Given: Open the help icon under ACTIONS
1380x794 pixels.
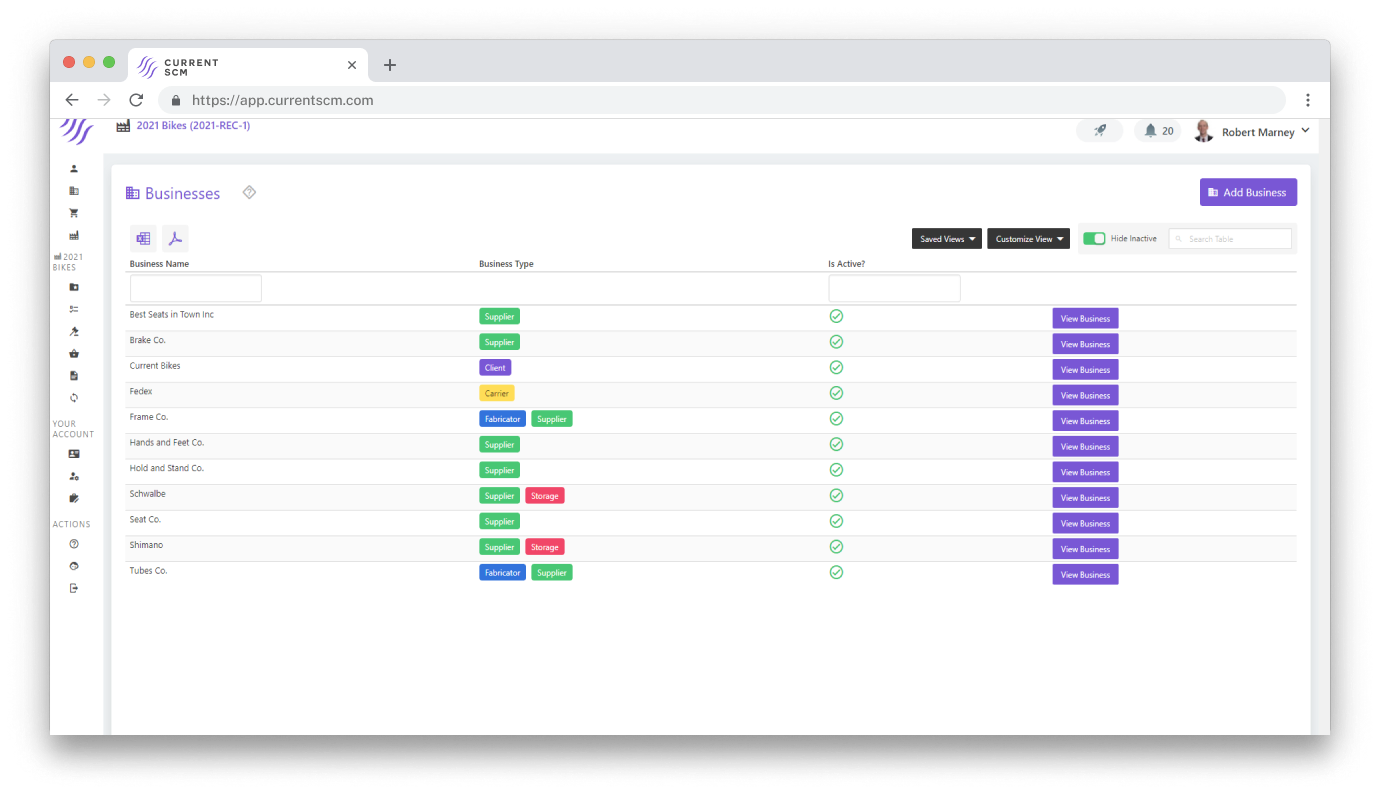Looking at the screenshot, I should (72, 543).
